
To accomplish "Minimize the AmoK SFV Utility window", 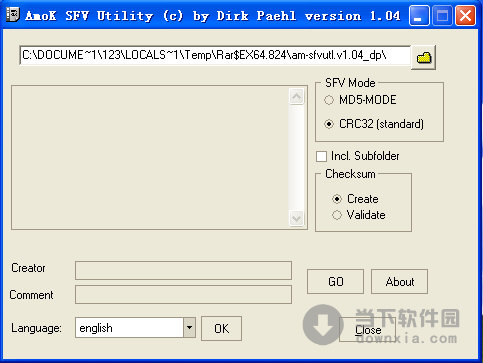I will click(x=419, y=15).
